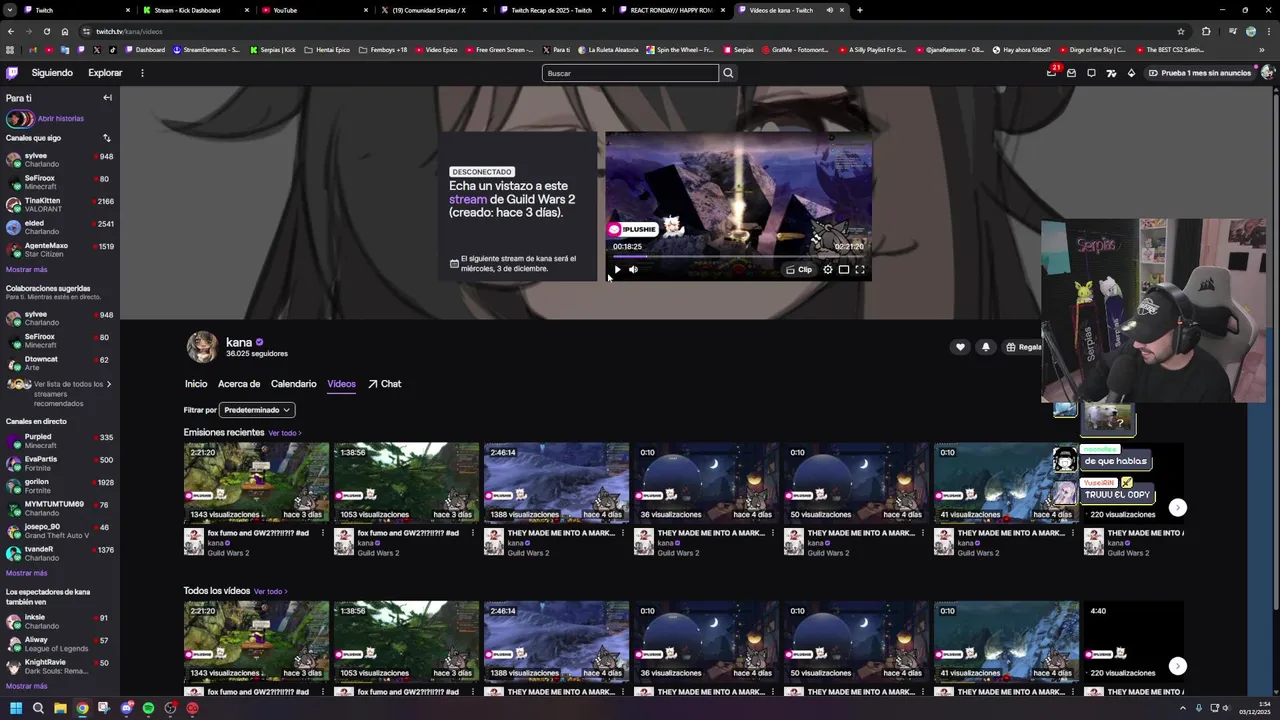This screenshot has width=1280, height=720.
Task: Open File Explorer from the taskbar
Action: pos(60,708)
